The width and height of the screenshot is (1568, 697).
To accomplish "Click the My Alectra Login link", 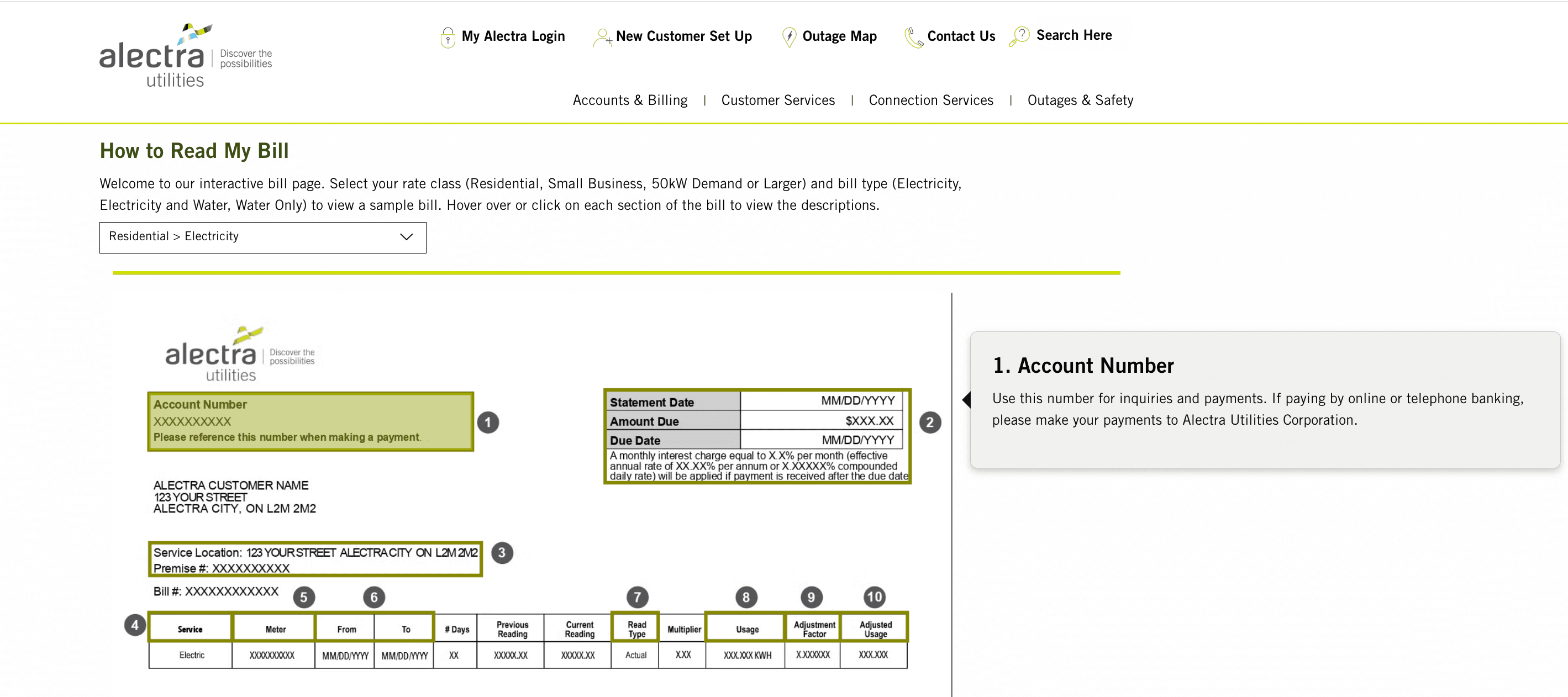I will 513,36.
